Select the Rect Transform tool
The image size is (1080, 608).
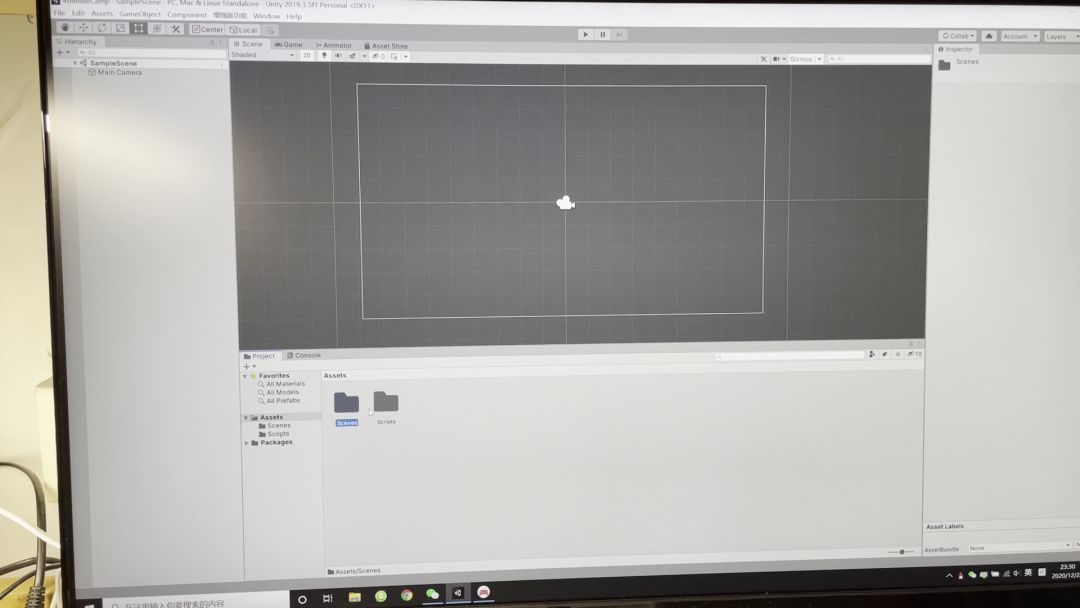(138, 28)
